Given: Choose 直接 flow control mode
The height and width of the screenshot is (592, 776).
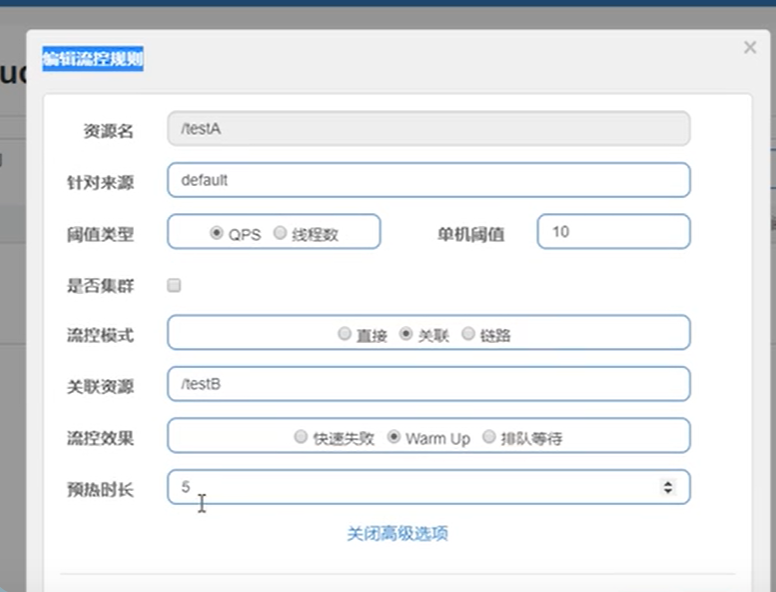Looking at the screenshot, I should [344, 334].
